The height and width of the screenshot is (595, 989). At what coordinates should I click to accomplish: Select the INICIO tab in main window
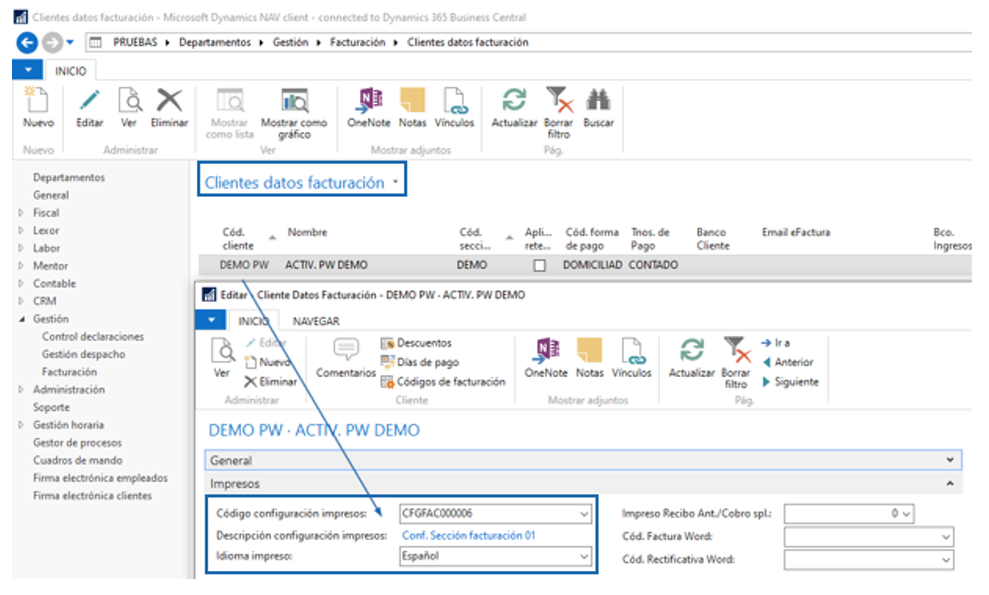[x=69, y=71]
